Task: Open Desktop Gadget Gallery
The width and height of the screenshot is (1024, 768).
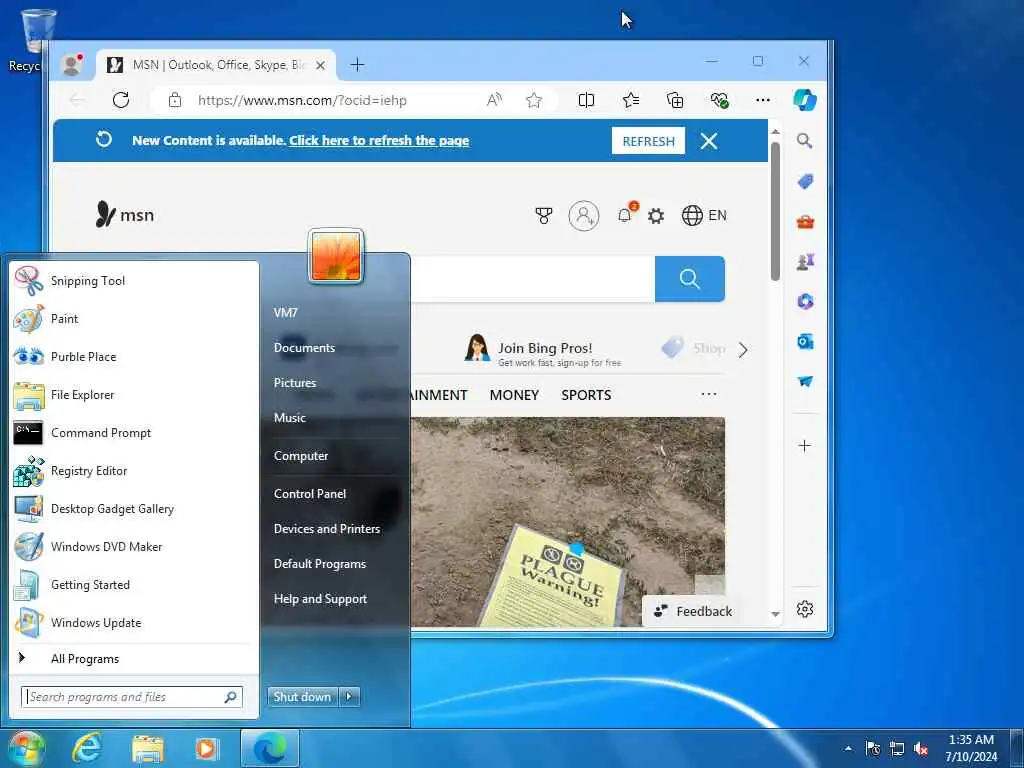Action: (x=133, y=509)
